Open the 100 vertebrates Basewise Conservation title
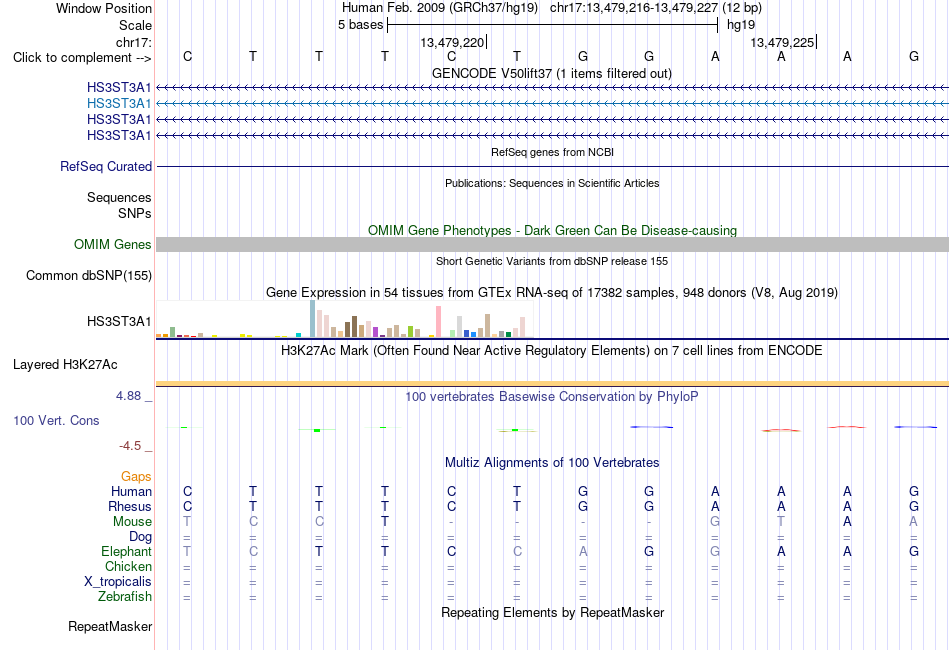950x650 pixels. click(x=551, y=397)
